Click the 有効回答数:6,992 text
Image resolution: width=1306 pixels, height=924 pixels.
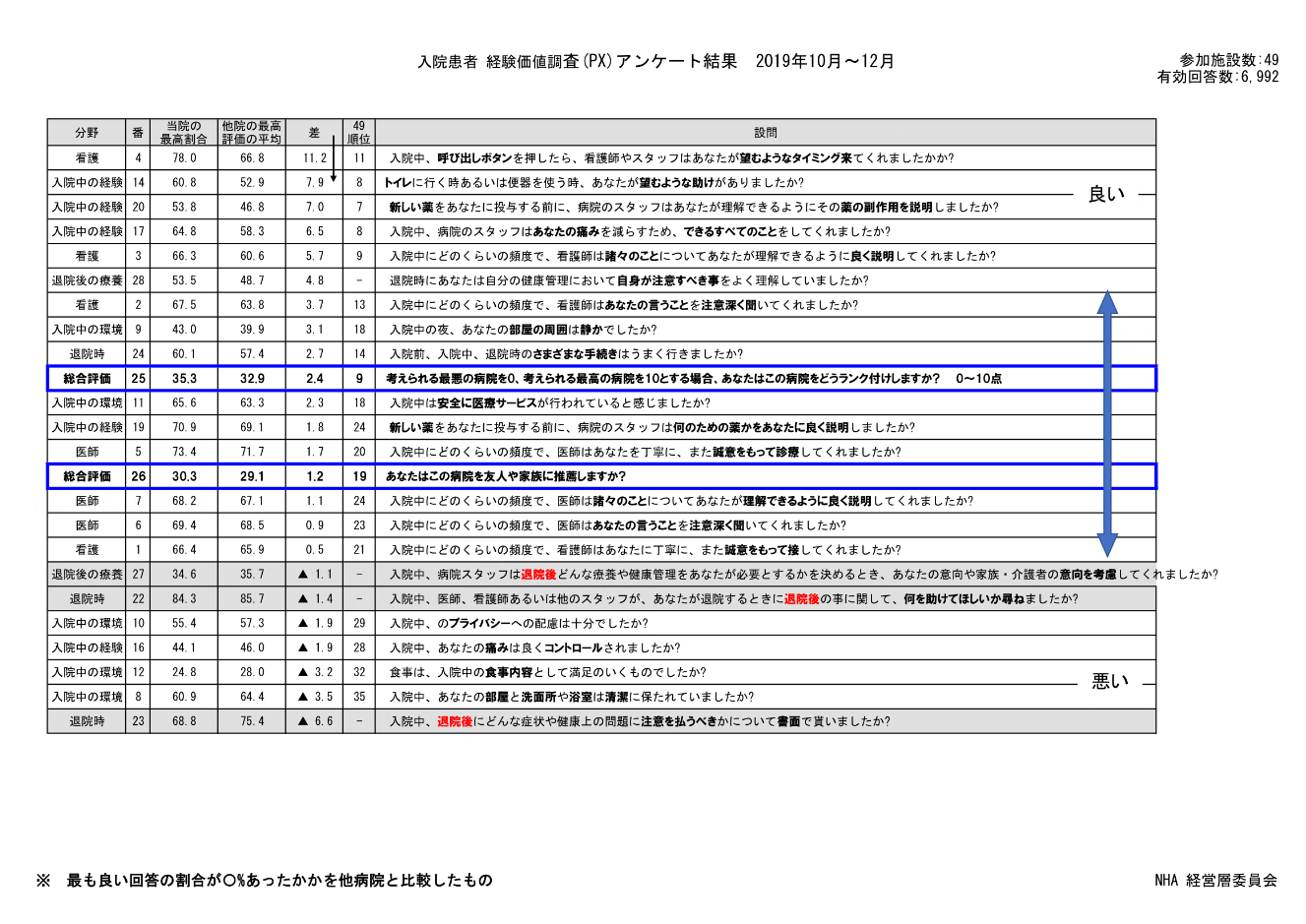[1218, 77]
